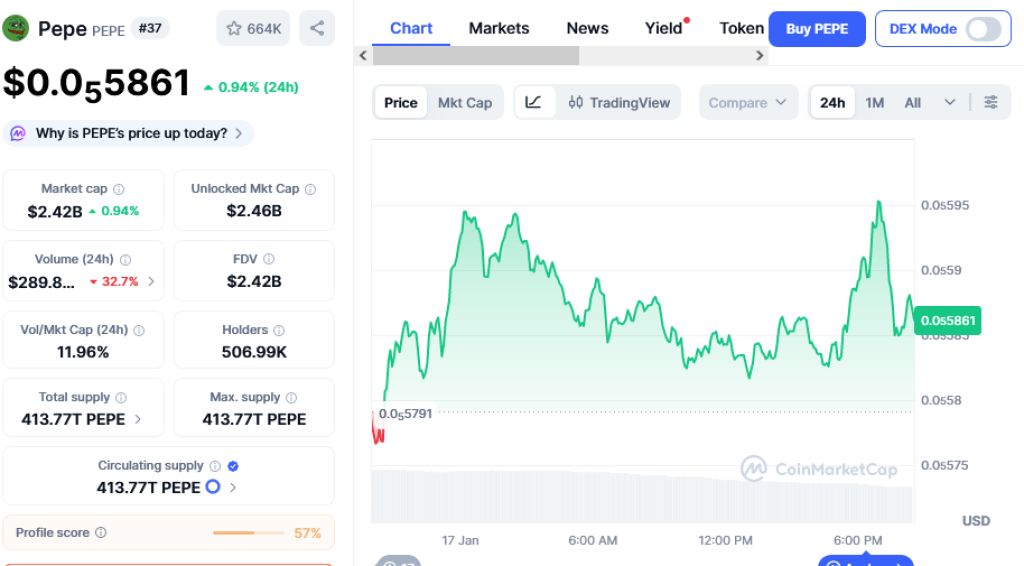
Task: Select the line chart type icon
Action: (x=534, y=102)
